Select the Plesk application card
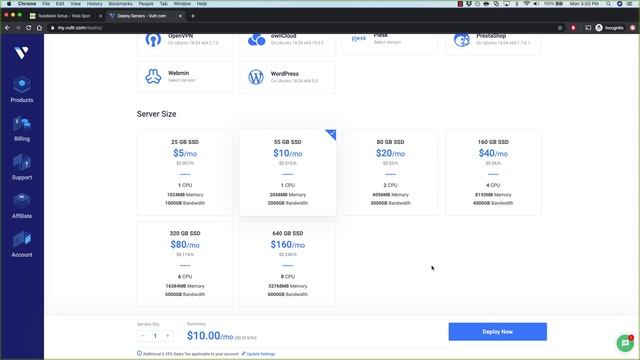Screen dimensions: 640x360 tap(390, 44)
